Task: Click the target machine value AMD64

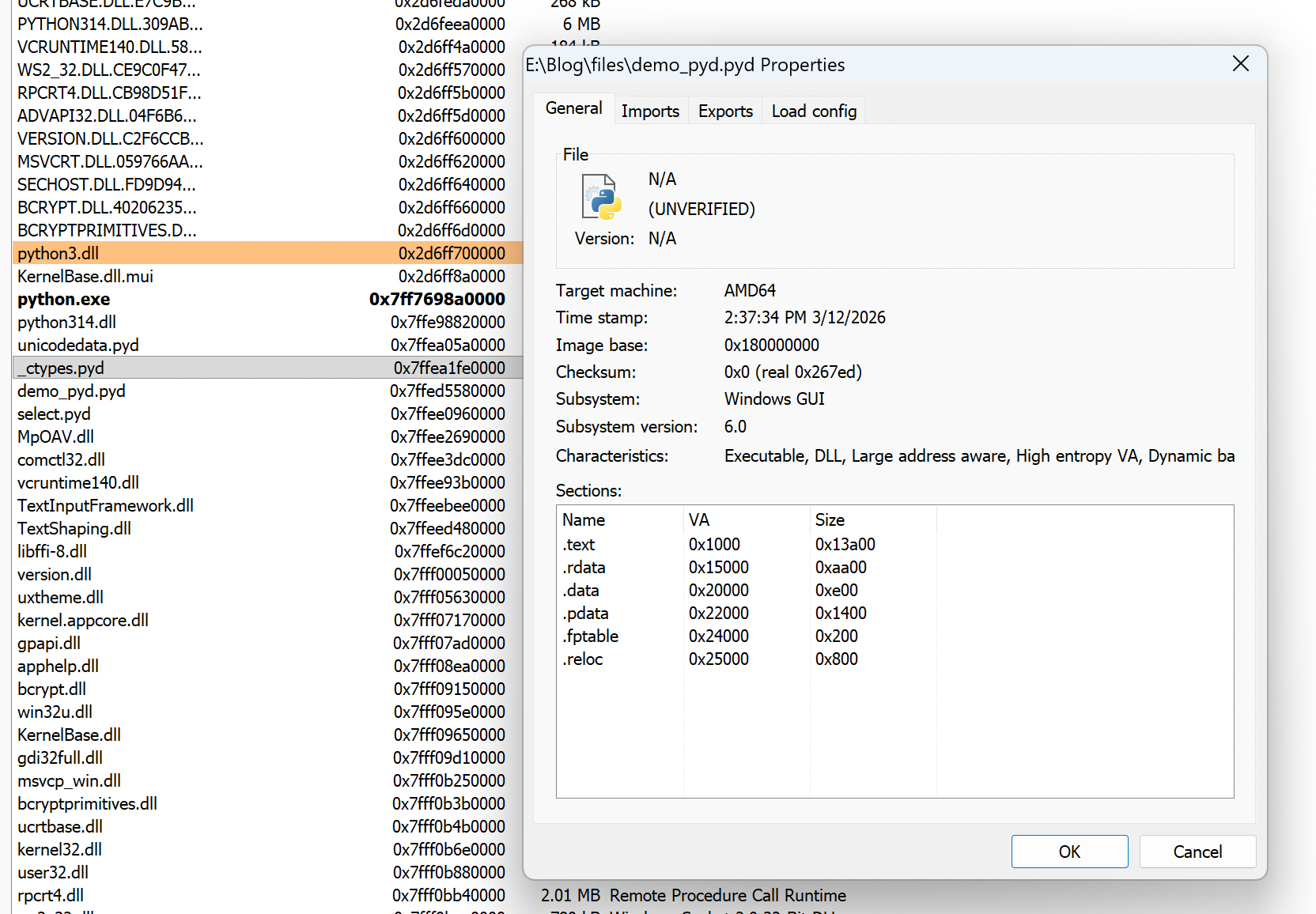Action: tap(750, 291)
